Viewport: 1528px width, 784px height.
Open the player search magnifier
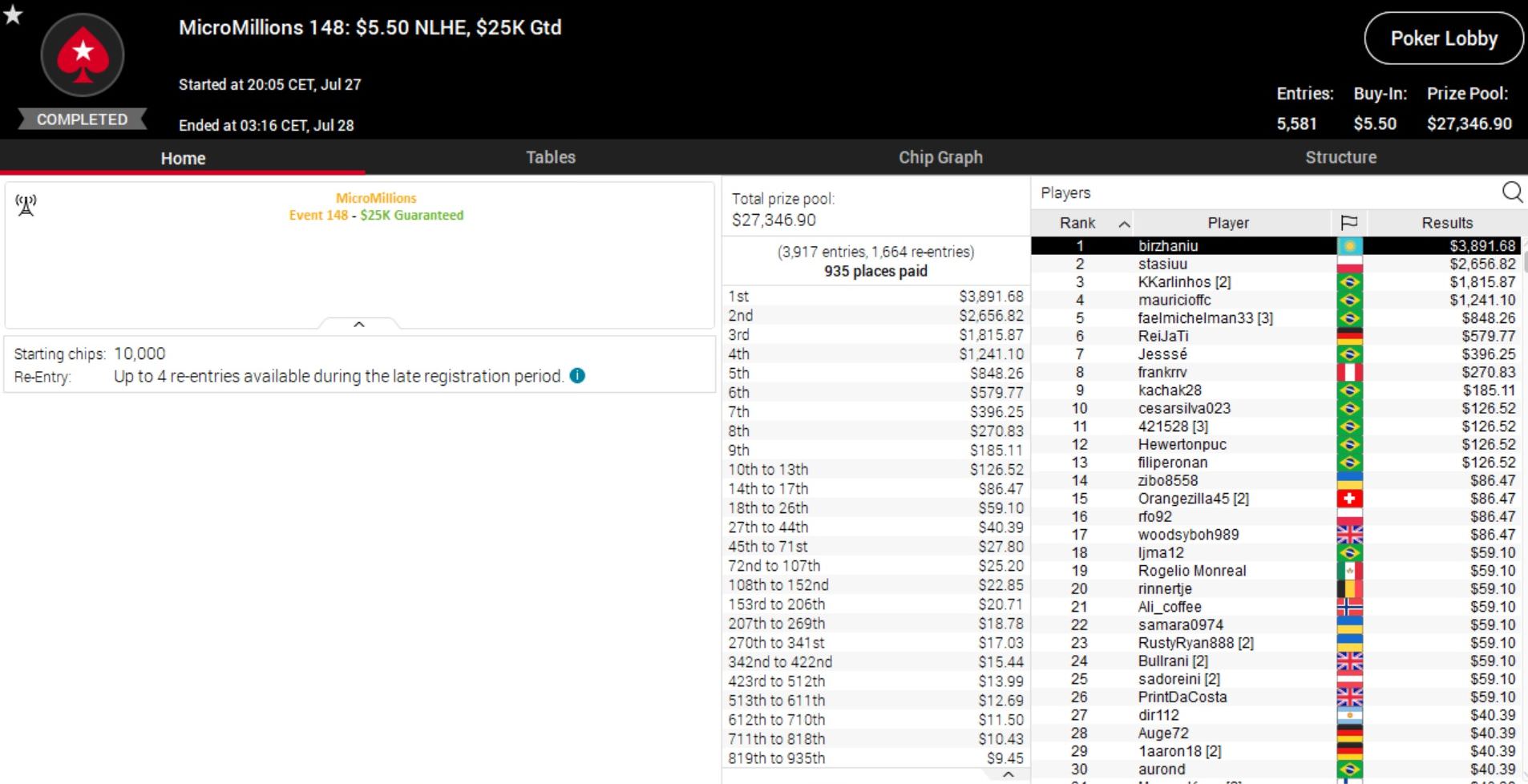1512,192
